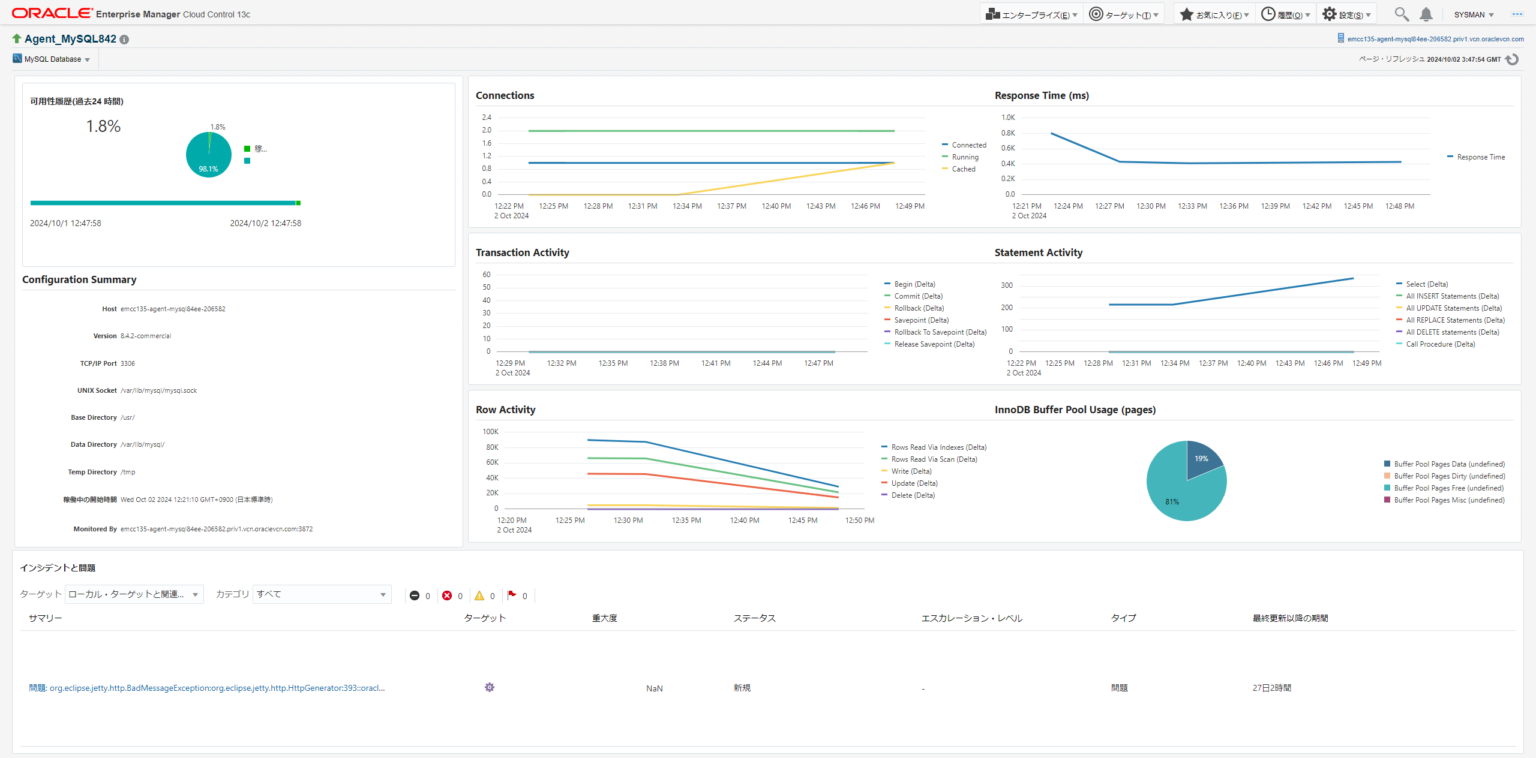This screenshot has width=1536, height=758.
Task: Open the search magnifier icon
Action: (1401, 14)
